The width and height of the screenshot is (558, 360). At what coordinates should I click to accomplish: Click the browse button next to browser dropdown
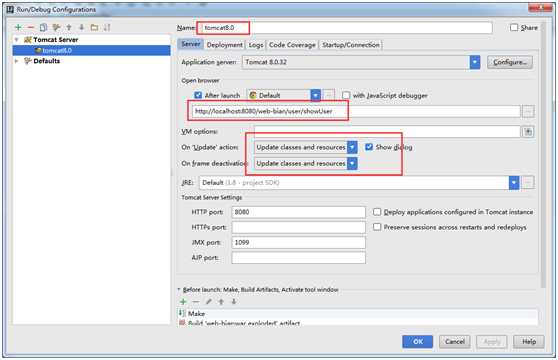point(329,95)
